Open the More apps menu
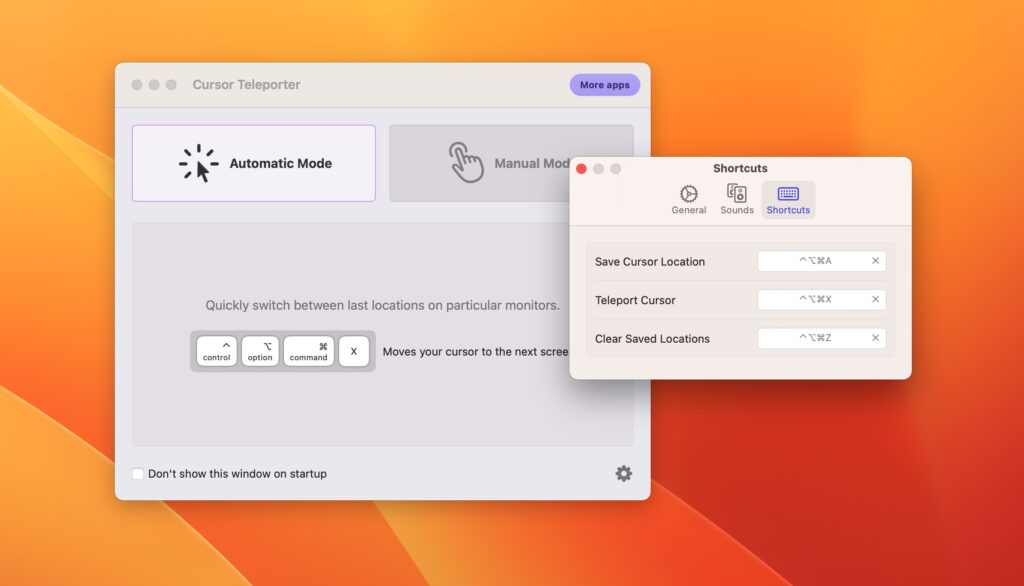The width and height of the screenshot is (1024, 586). click(604, 84)
